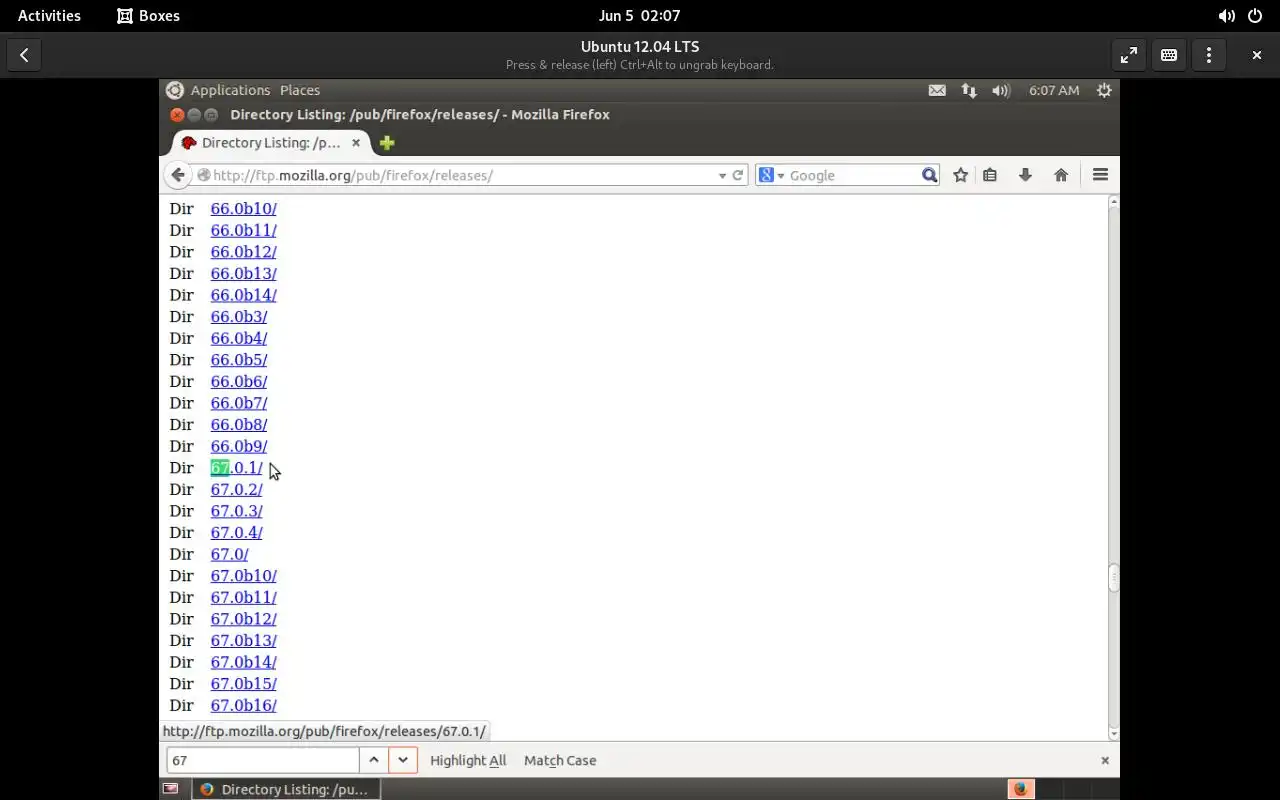
Task: Toggle Boxes fullscreen mode
Action: [1129, 55]
